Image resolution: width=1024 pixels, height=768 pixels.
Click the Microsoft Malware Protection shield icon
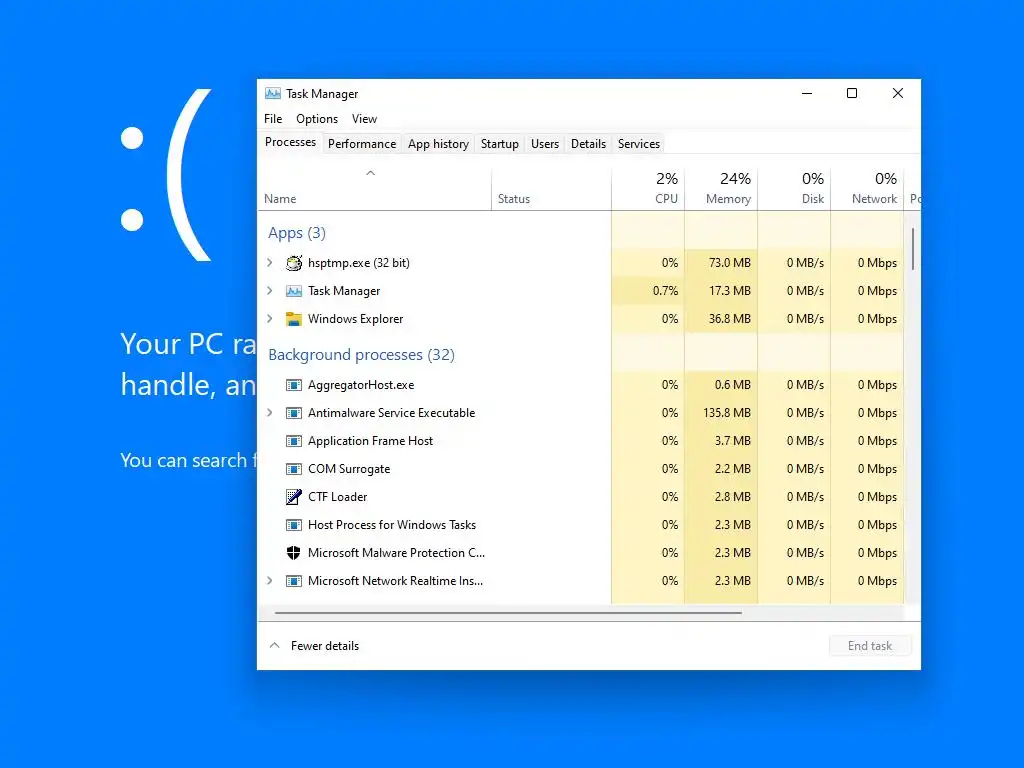coord(294,552)
